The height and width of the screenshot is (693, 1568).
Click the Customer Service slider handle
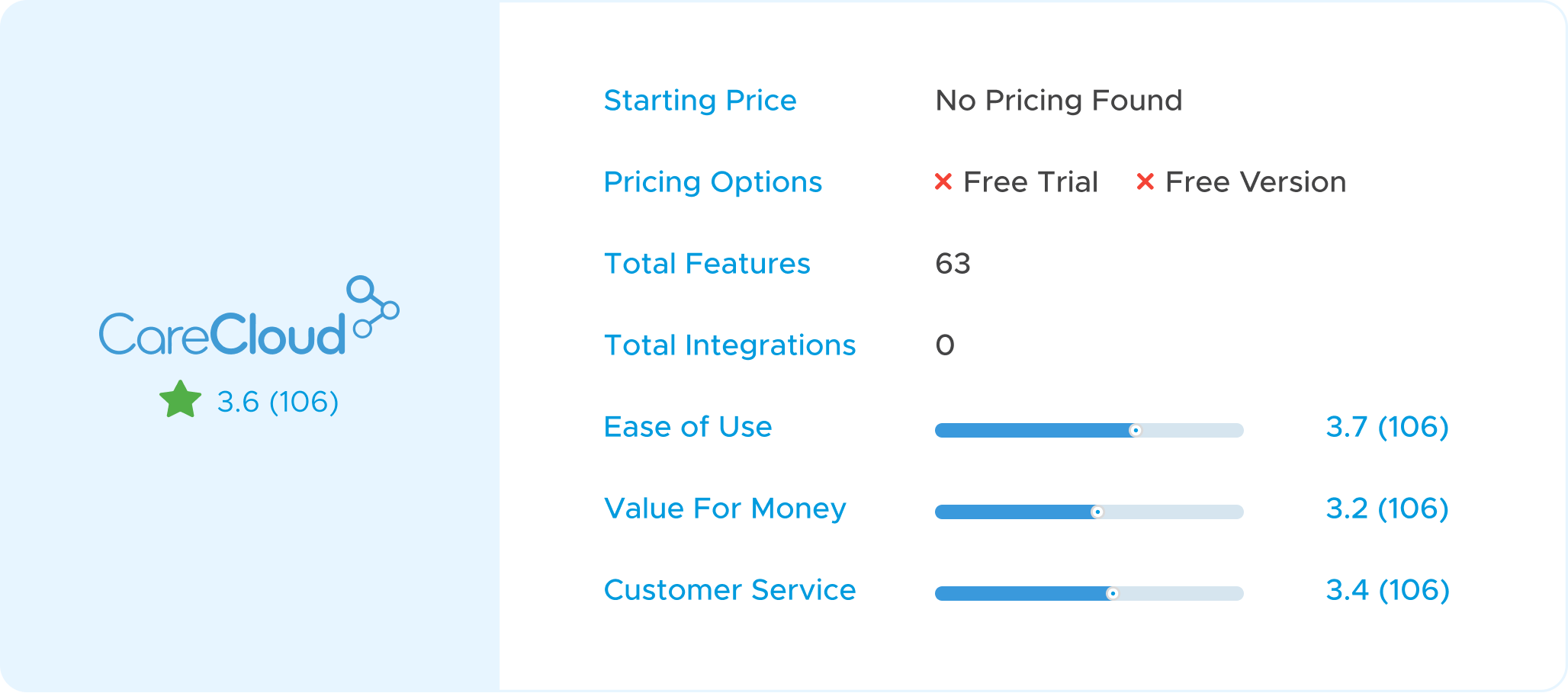(x=1113, y=594)
